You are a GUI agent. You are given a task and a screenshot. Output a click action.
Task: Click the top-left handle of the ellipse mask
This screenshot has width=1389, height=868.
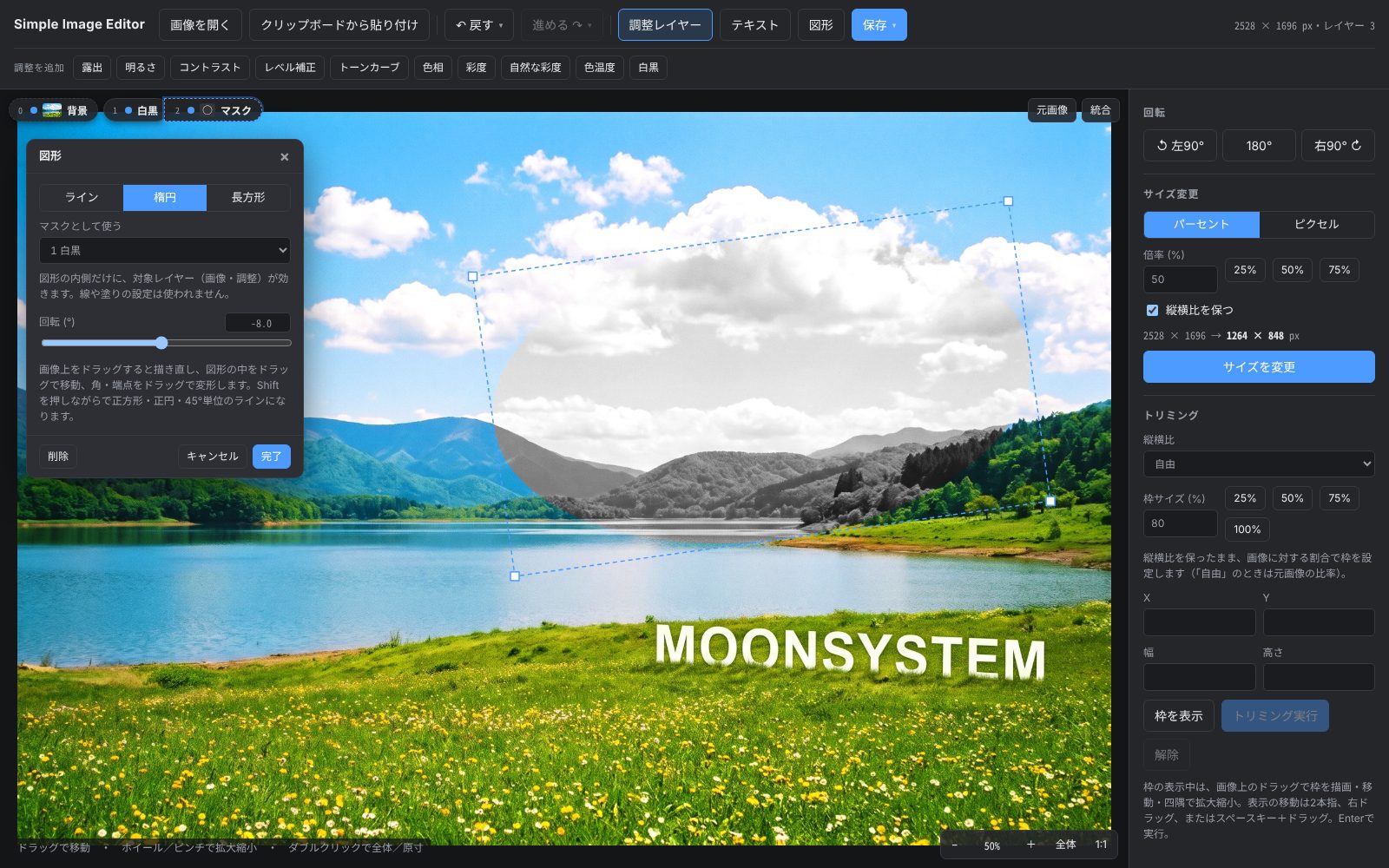[472, 276]
